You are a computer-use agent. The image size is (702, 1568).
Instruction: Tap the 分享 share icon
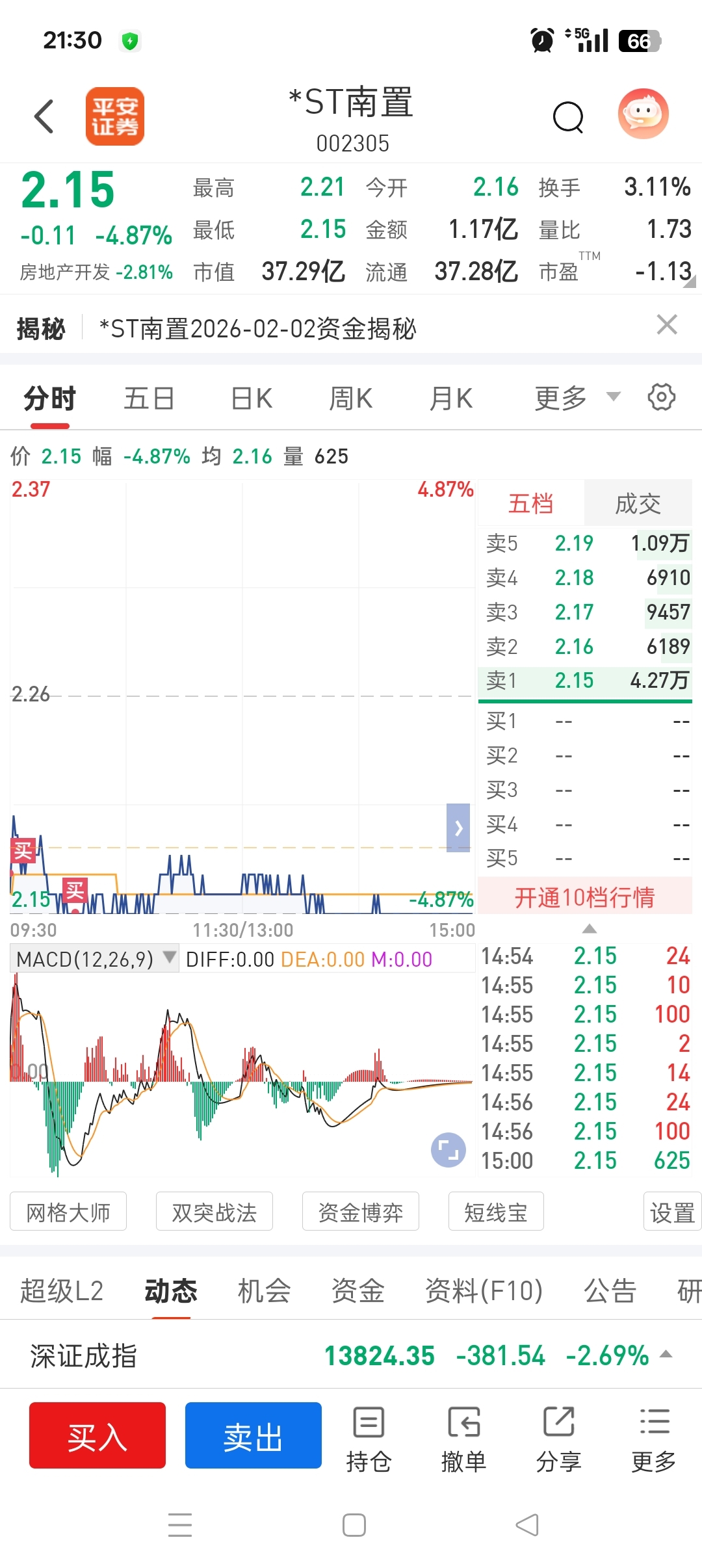(x=558, y=1438)
